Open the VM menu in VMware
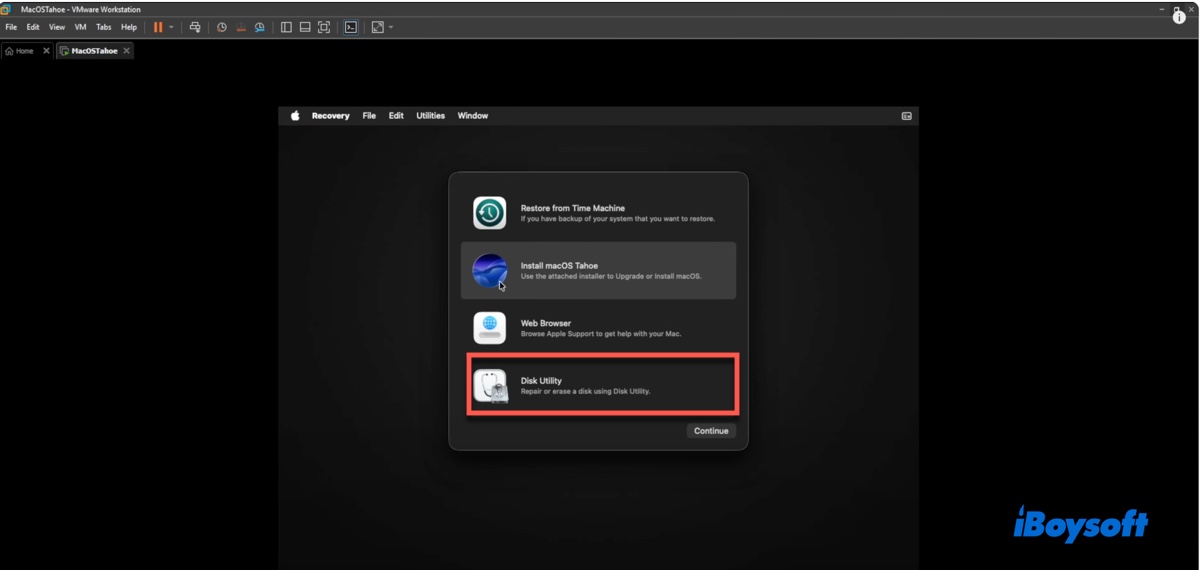The height and width of the screenshot is (570, 1200). pos(80,27)
